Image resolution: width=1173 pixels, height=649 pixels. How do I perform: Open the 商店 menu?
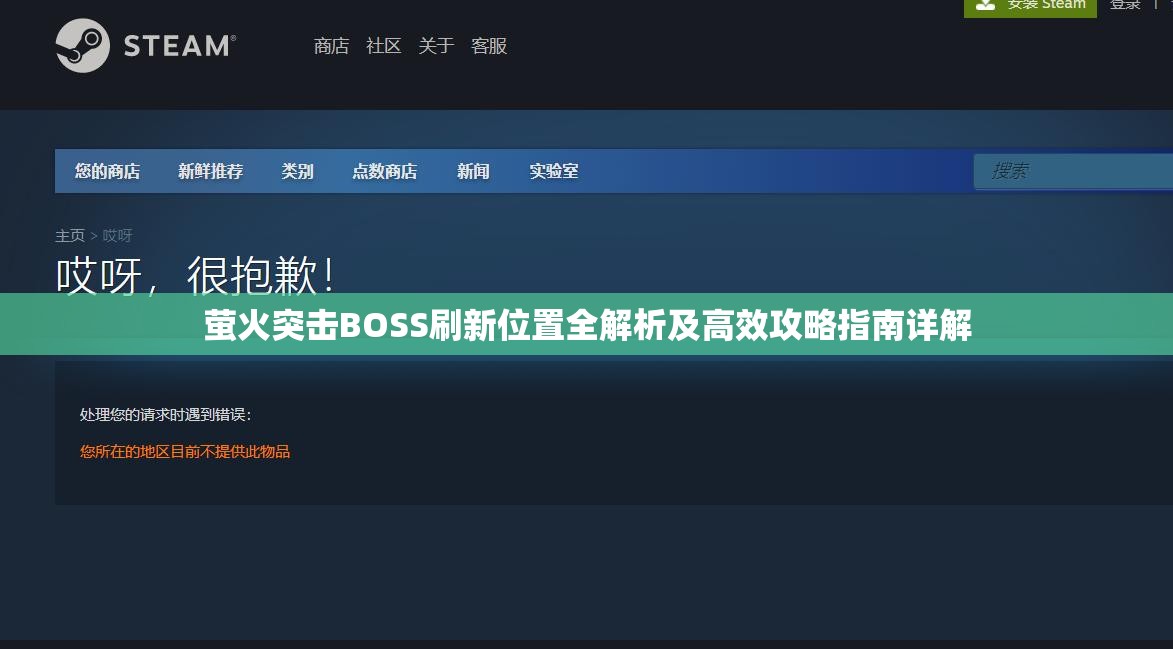(x=331, y=46)
